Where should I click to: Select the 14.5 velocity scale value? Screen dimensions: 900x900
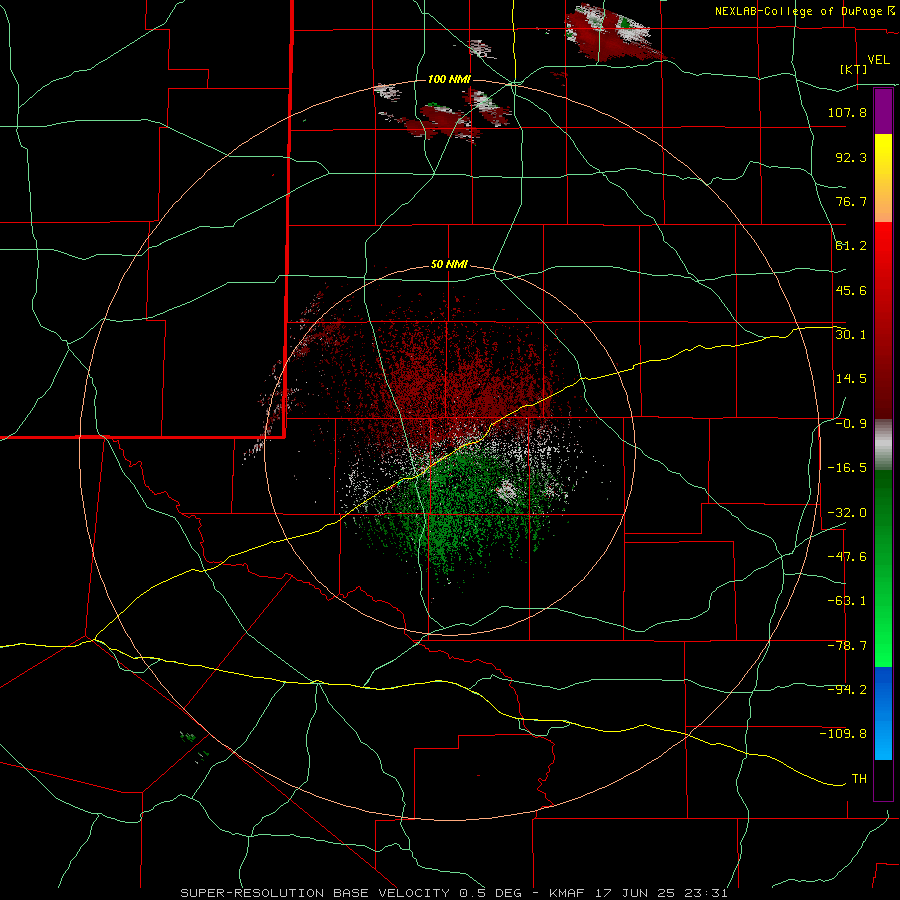[851, 379]
